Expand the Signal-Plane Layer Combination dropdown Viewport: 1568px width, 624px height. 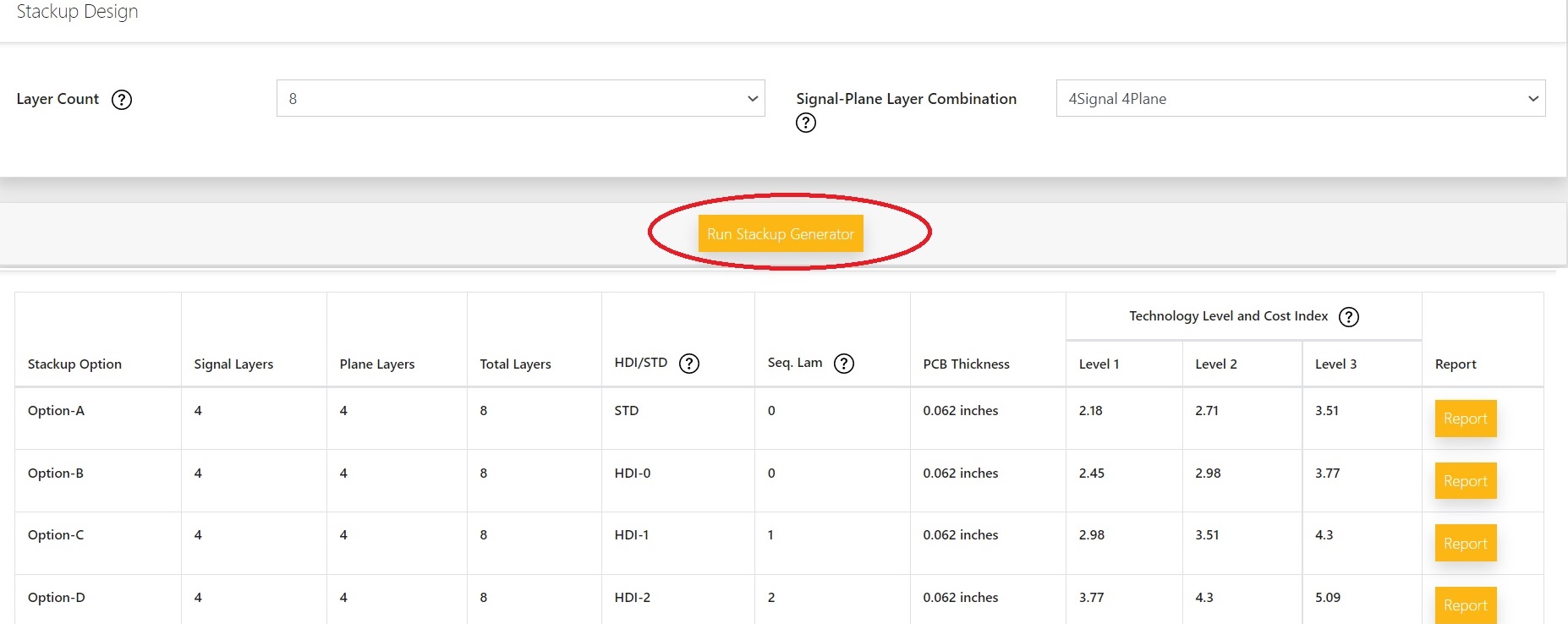[1300, 98]
